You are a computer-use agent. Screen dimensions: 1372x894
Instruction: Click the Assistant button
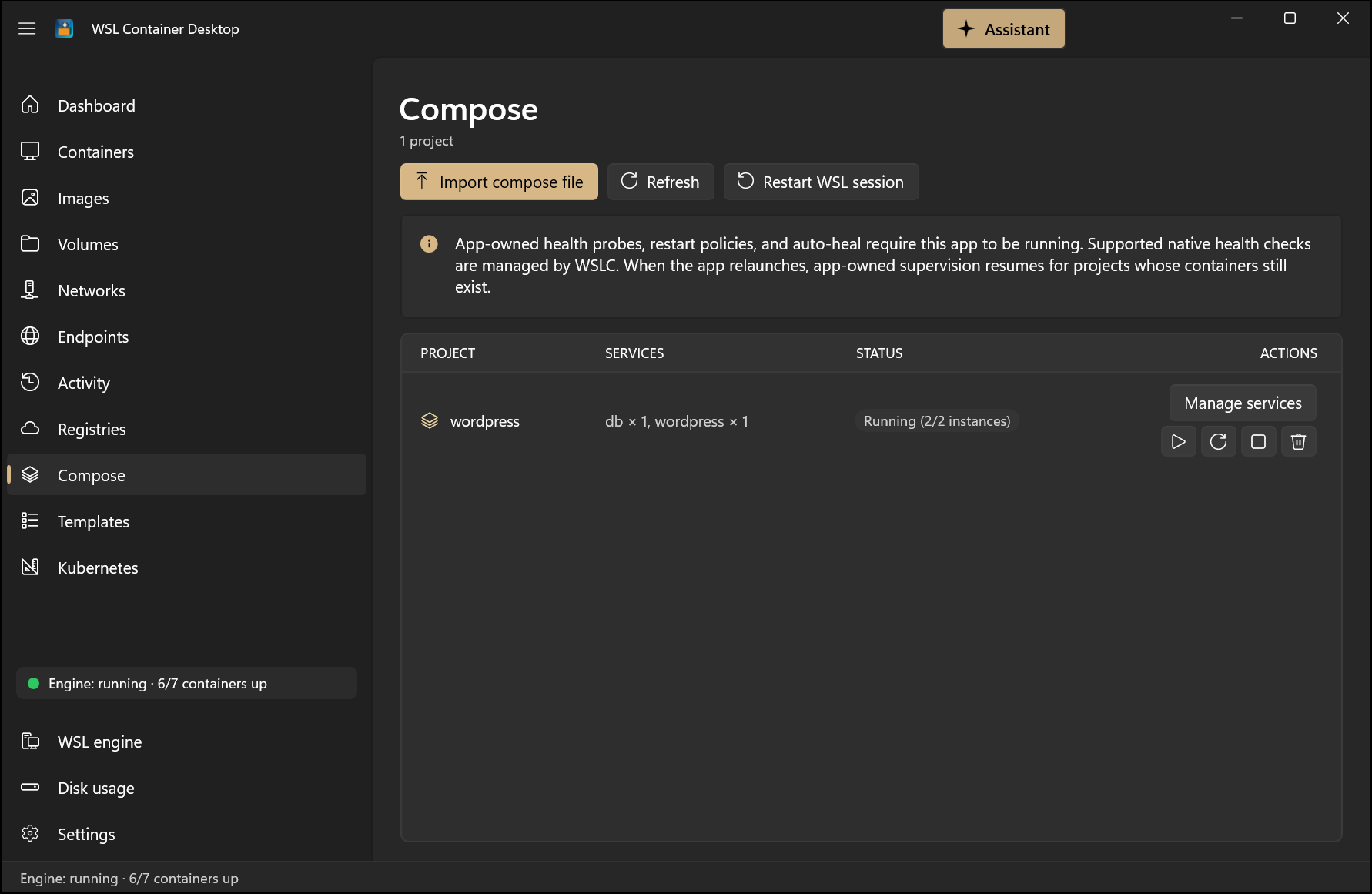pos(1003,29)
